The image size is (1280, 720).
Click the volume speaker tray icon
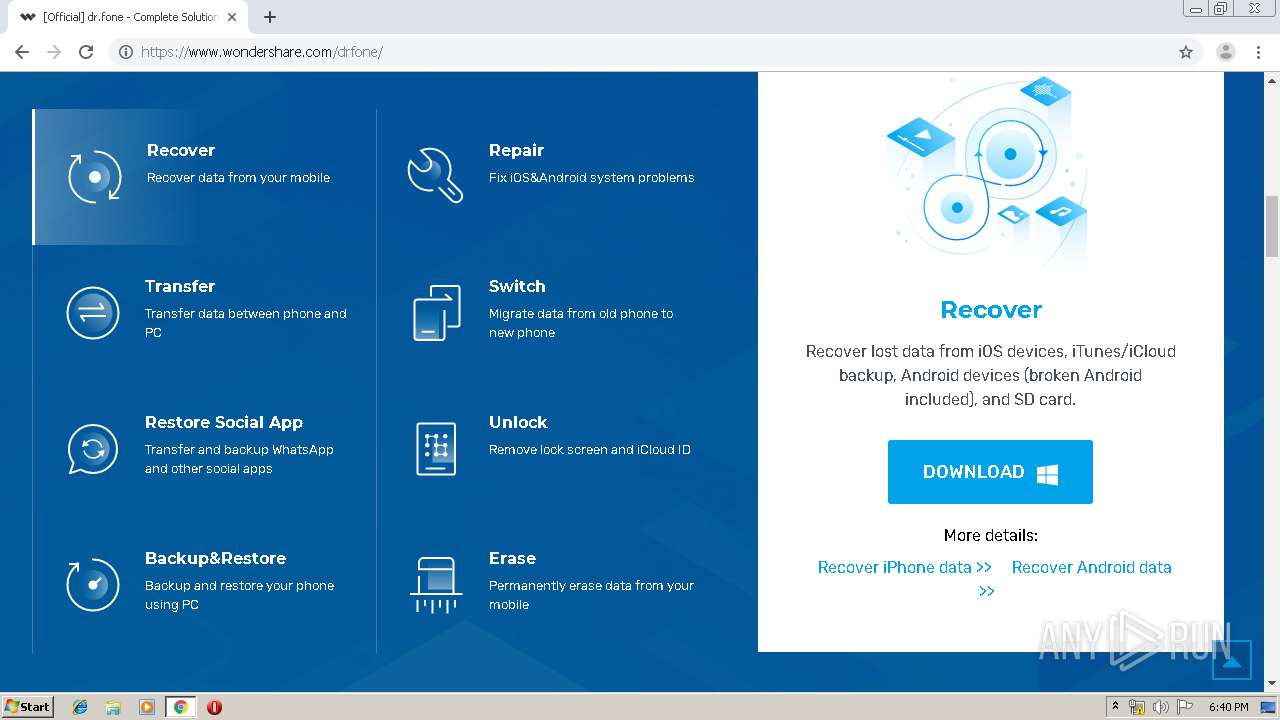point(1160,707)
